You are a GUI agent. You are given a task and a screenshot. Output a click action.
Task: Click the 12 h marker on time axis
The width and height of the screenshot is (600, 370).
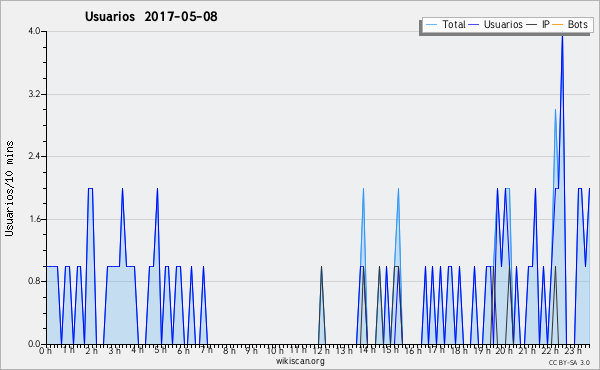[x=321, y=350]
